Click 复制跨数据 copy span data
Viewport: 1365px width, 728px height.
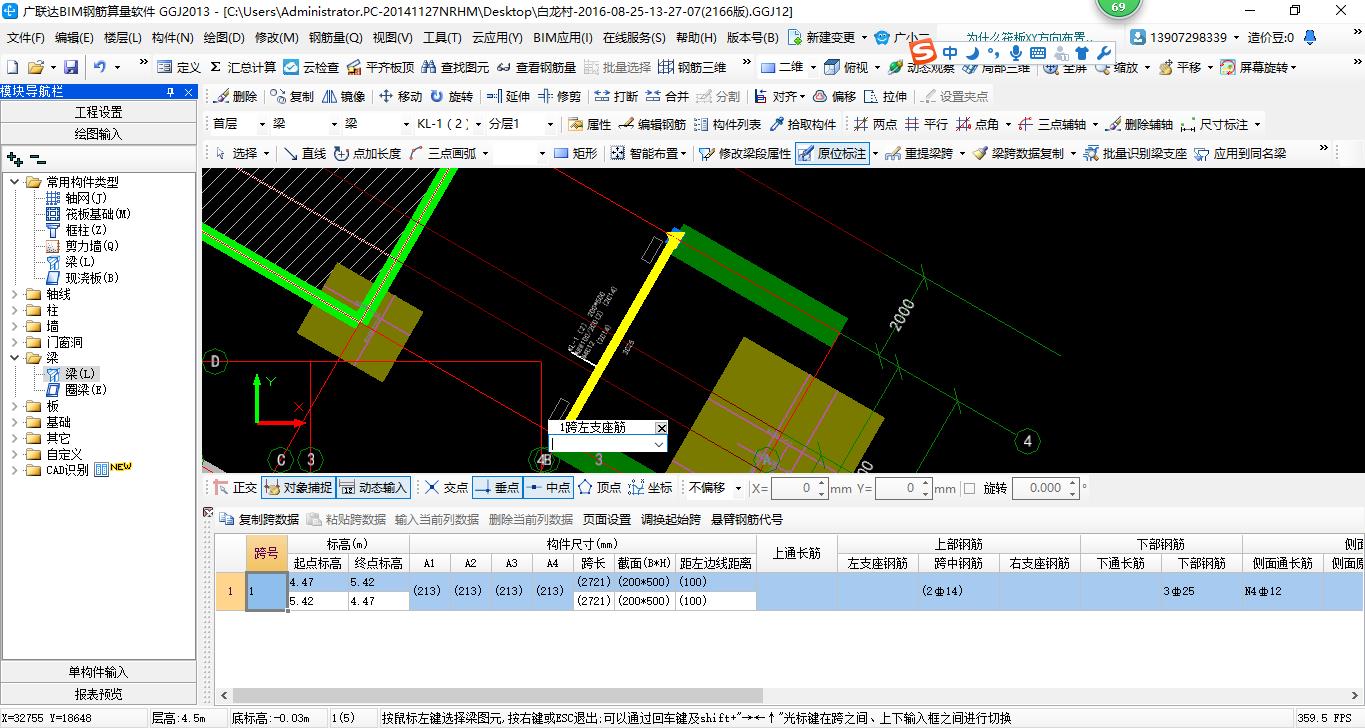pyautogui.click(x=259, y=520)
